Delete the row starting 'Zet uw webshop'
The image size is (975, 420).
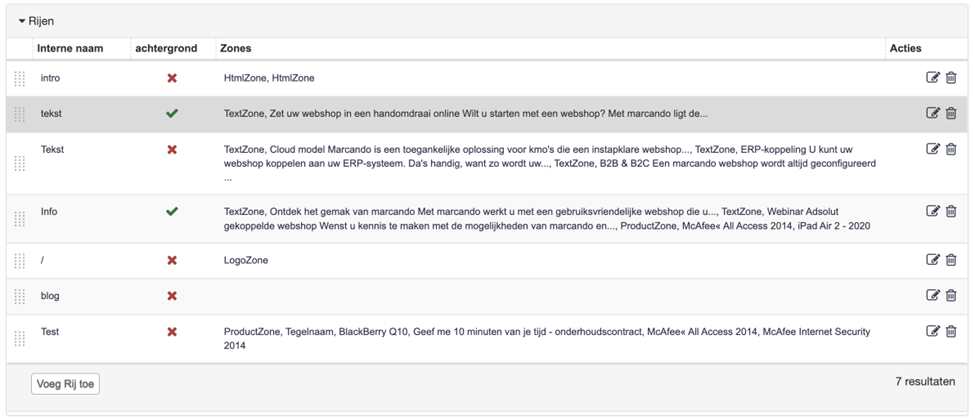point(951,113)
